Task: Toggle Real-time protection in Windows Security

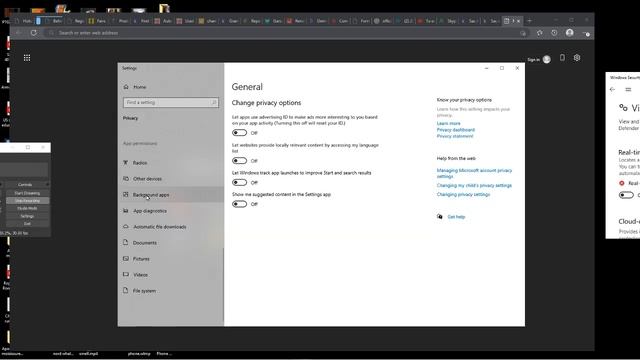Action: [626, 195]
